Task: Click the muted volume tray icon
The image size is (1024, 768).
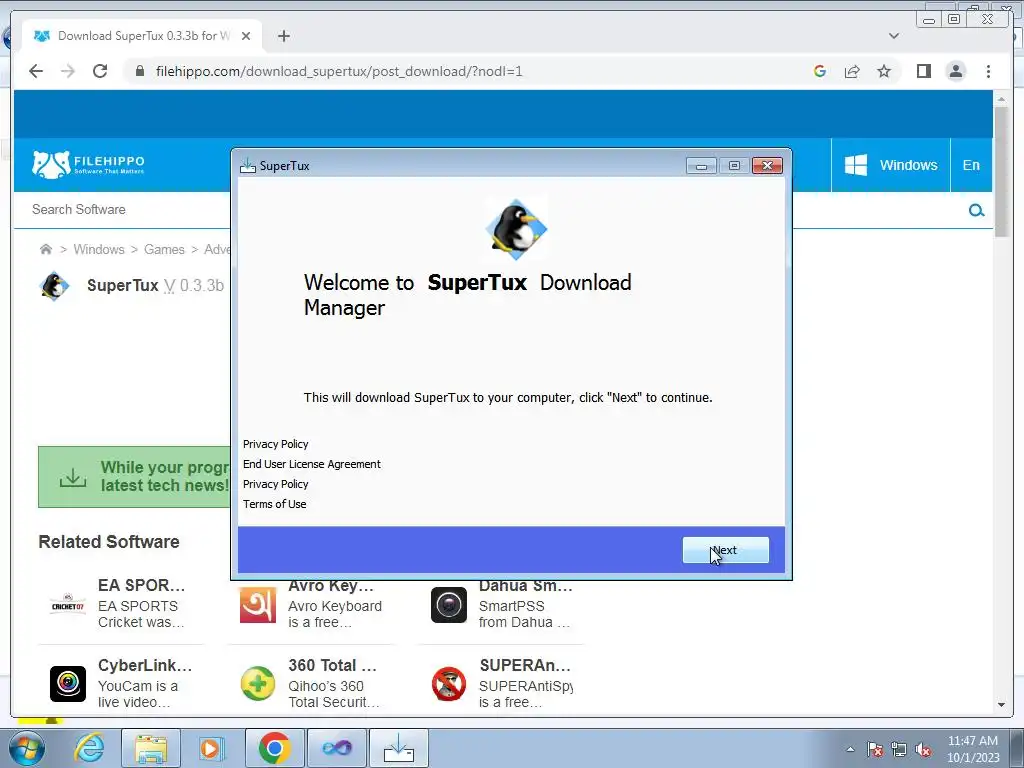Action: pyautogui.click(x=923, y=750)
